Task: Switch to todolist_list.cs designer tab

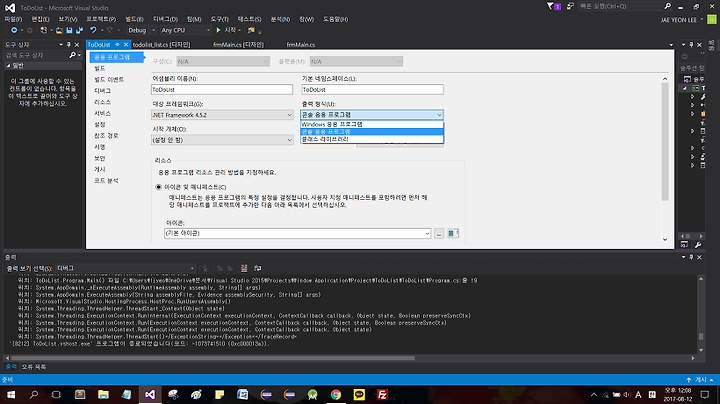Action: [162, 45]
